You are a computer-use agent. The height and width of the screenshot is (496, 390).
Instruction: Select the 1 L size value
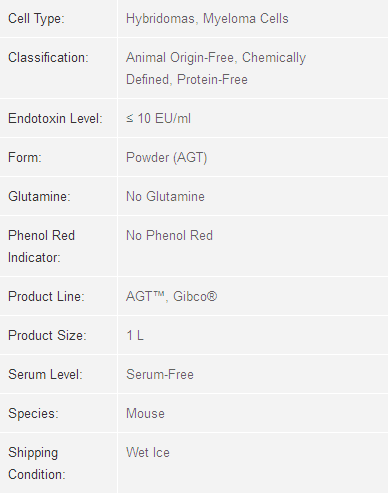point(135,335)
